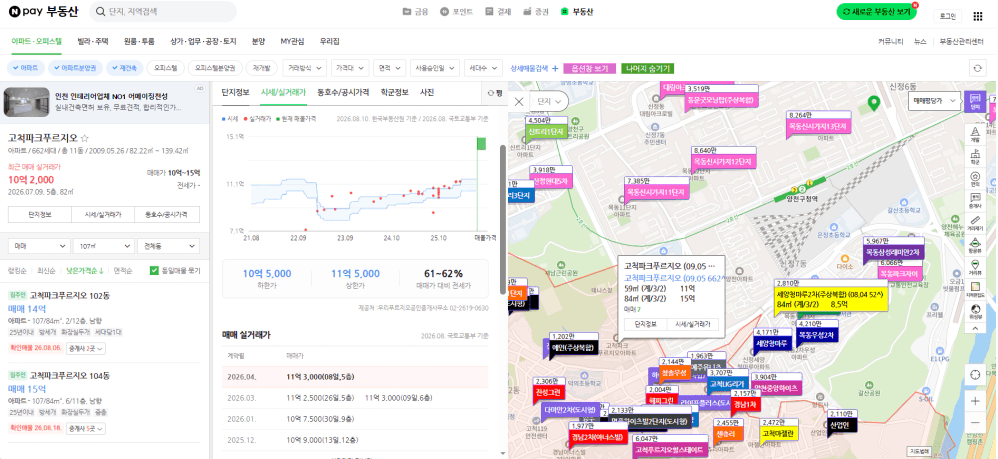
Task: Open the 지적편집도 cadastral map layer
Action: pyautogui.click(x=974, y=290)
